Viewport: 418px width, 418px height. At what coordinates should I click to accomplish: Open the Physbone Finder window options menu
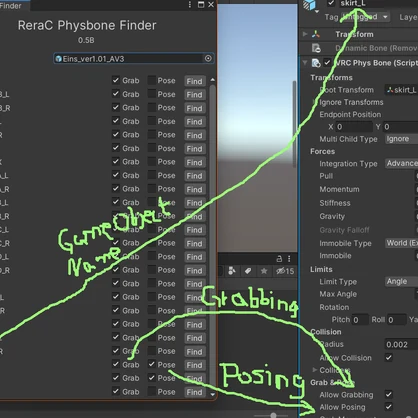190,4
